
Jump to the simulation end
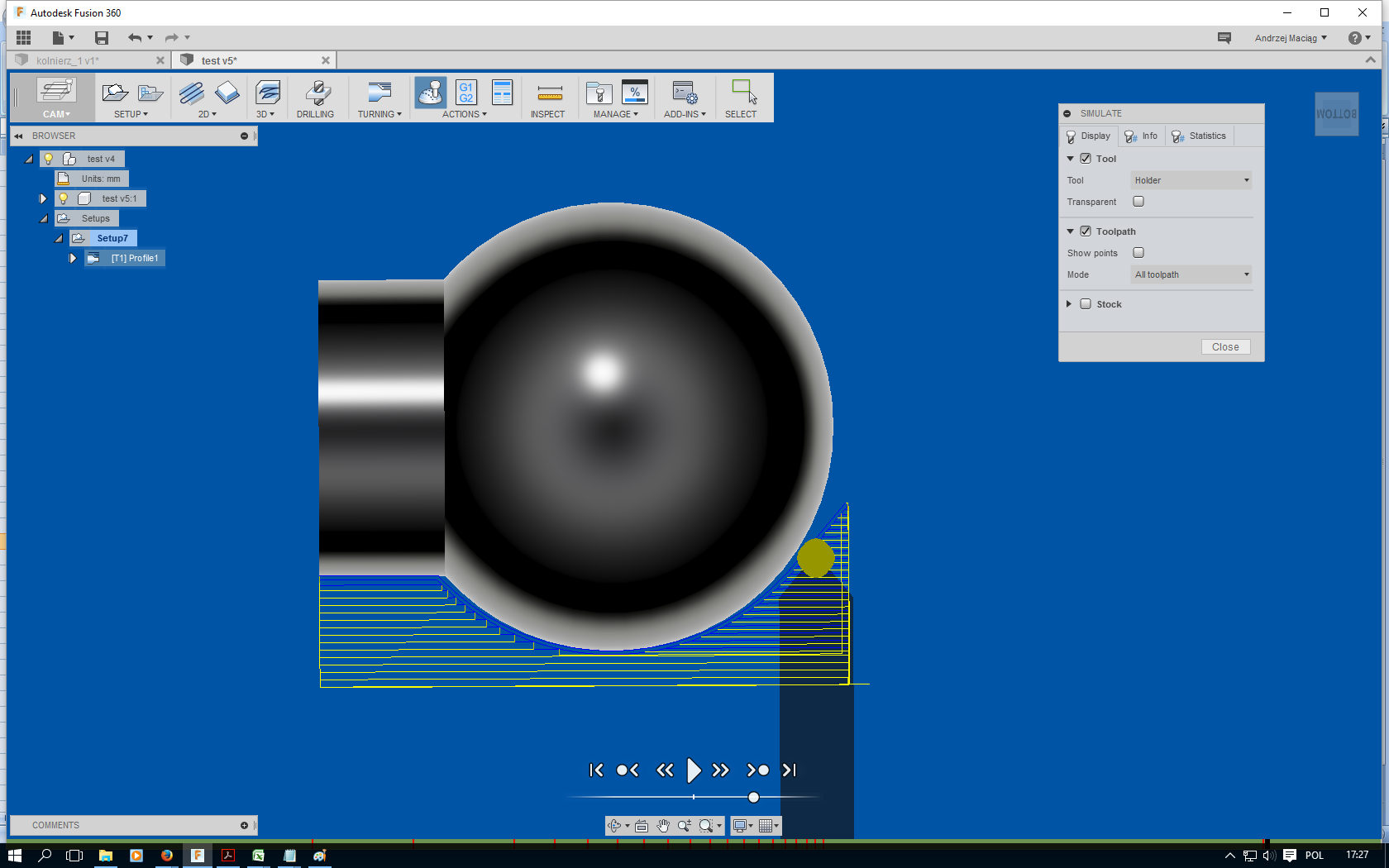(790, 770)
